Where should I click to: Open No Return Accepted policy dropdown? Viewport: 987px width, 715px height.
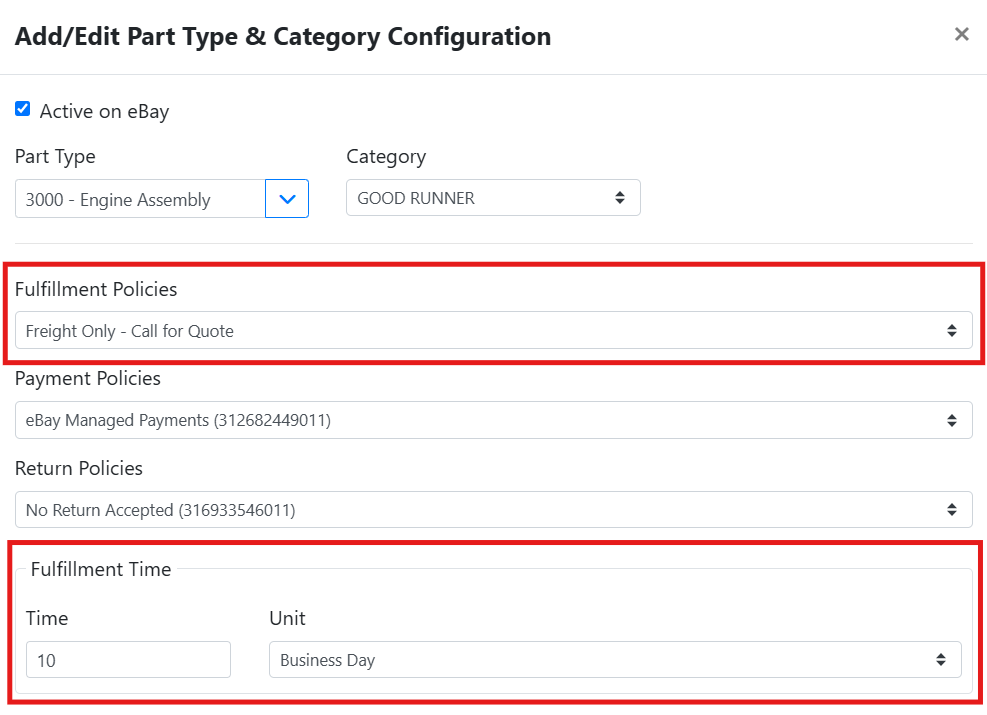click(x=494, y=510)
